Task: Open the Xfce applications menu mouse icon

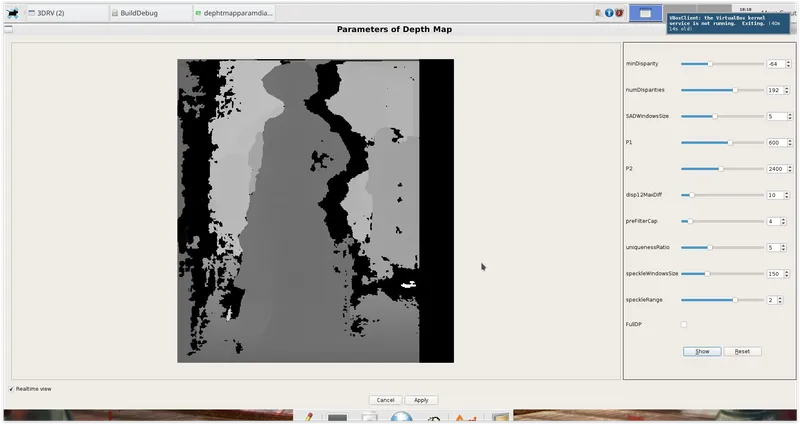Action: [13, 13]
